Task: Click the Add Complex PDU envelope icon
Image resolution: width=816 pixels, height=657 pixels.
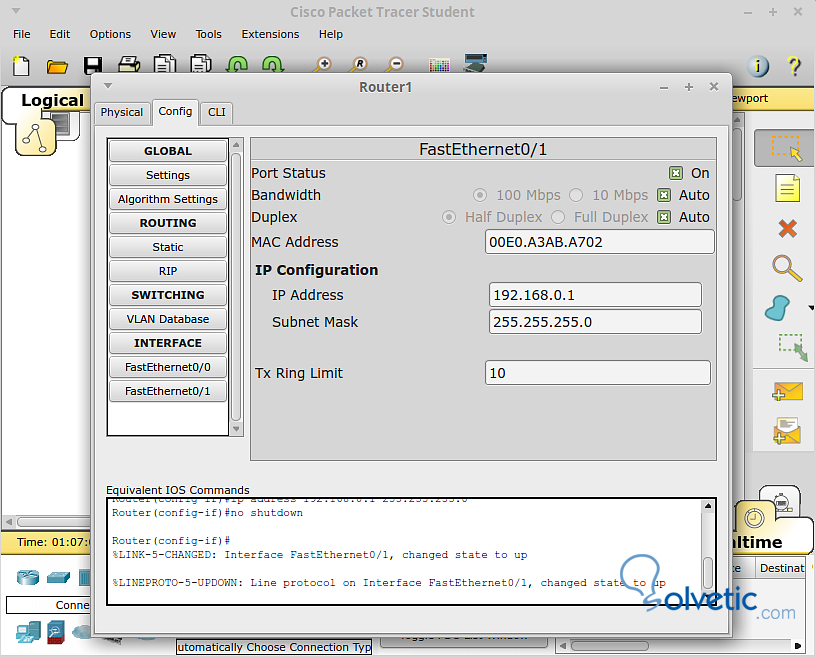Action: coord(786,431)
